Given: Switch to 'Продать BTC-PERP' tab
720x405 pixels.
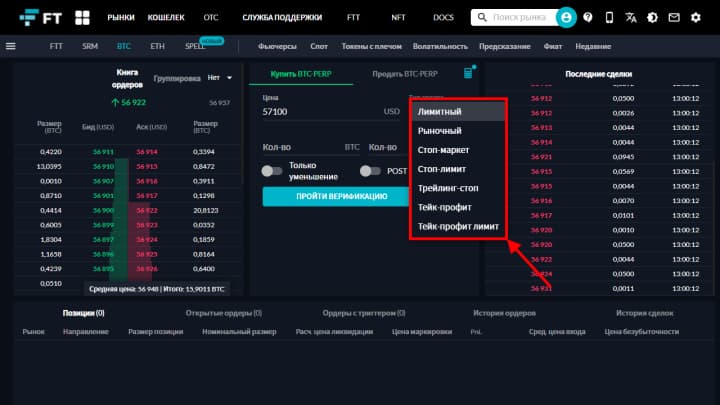Looking at the screenshot, I should (405, 76).
